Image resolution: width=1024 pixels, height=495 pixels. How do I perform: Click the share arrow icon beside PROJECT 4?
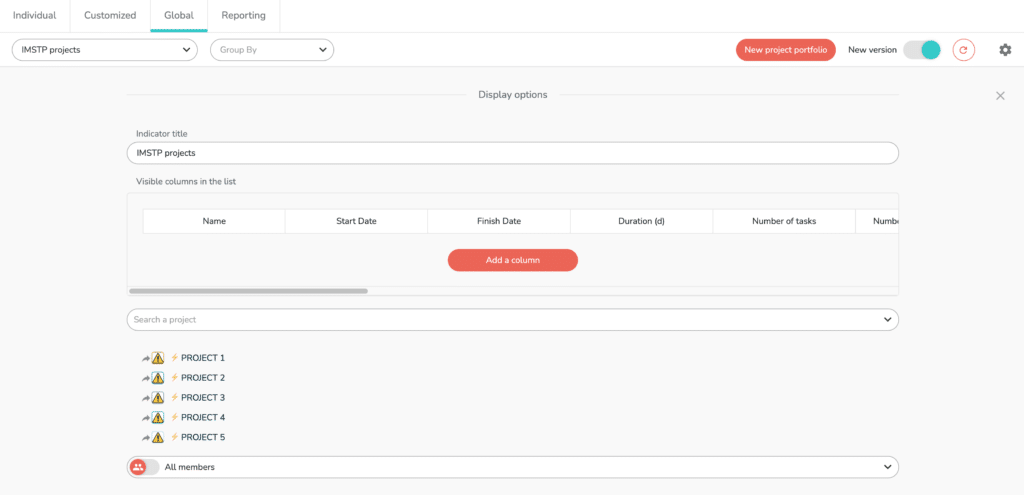[x=146, y=417]
